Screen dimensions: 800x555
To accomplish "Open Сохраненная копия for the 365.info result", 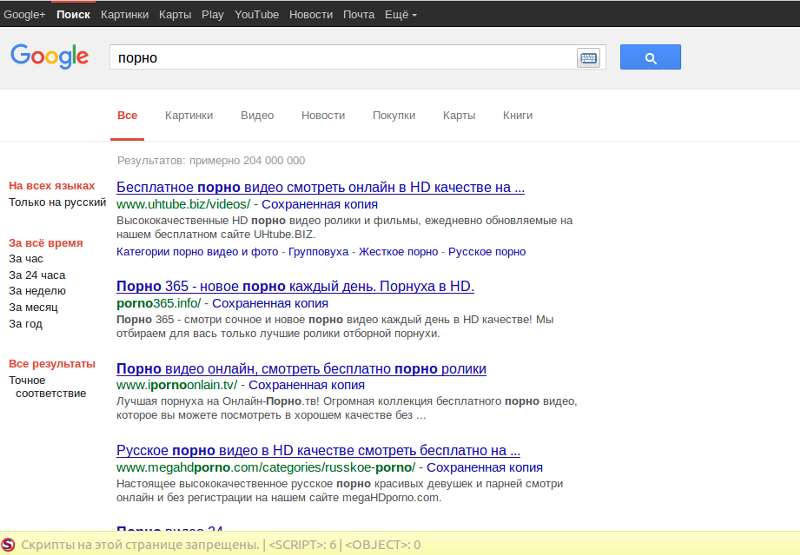I will [270, 304].
